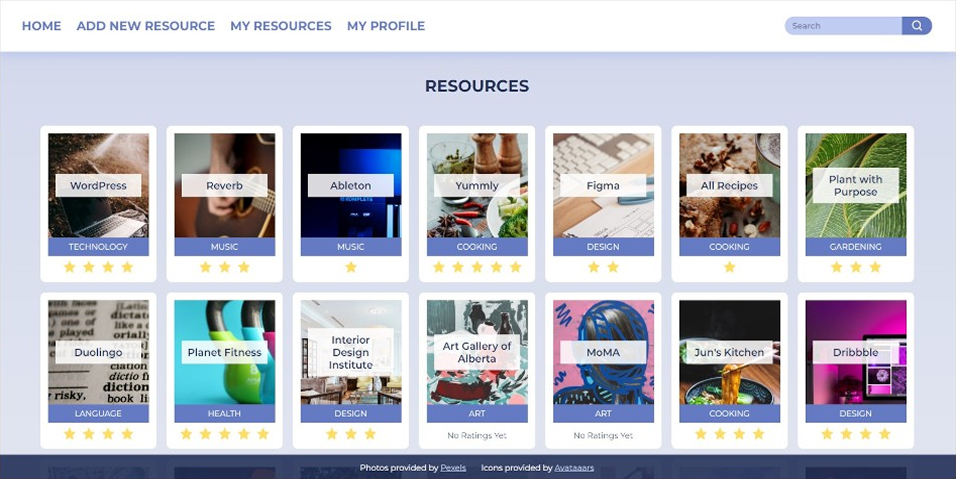Open the WordPress resource thumbnail
The image size is (956, 479).
[98, 185]
